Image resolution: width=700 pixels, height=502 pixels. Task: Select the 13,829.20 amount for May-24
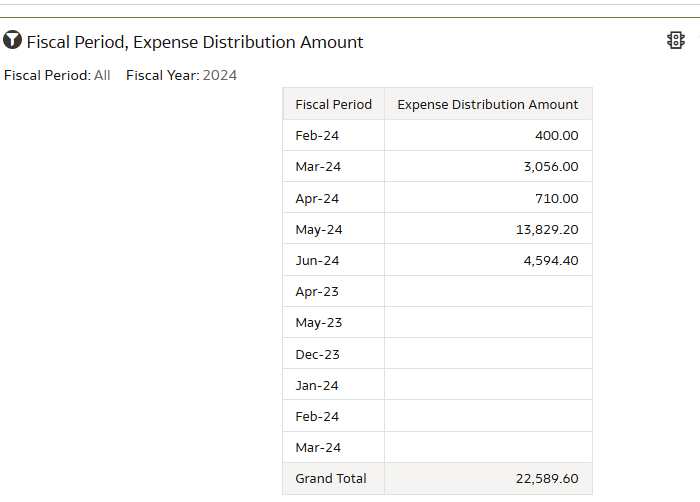(547, 230)
